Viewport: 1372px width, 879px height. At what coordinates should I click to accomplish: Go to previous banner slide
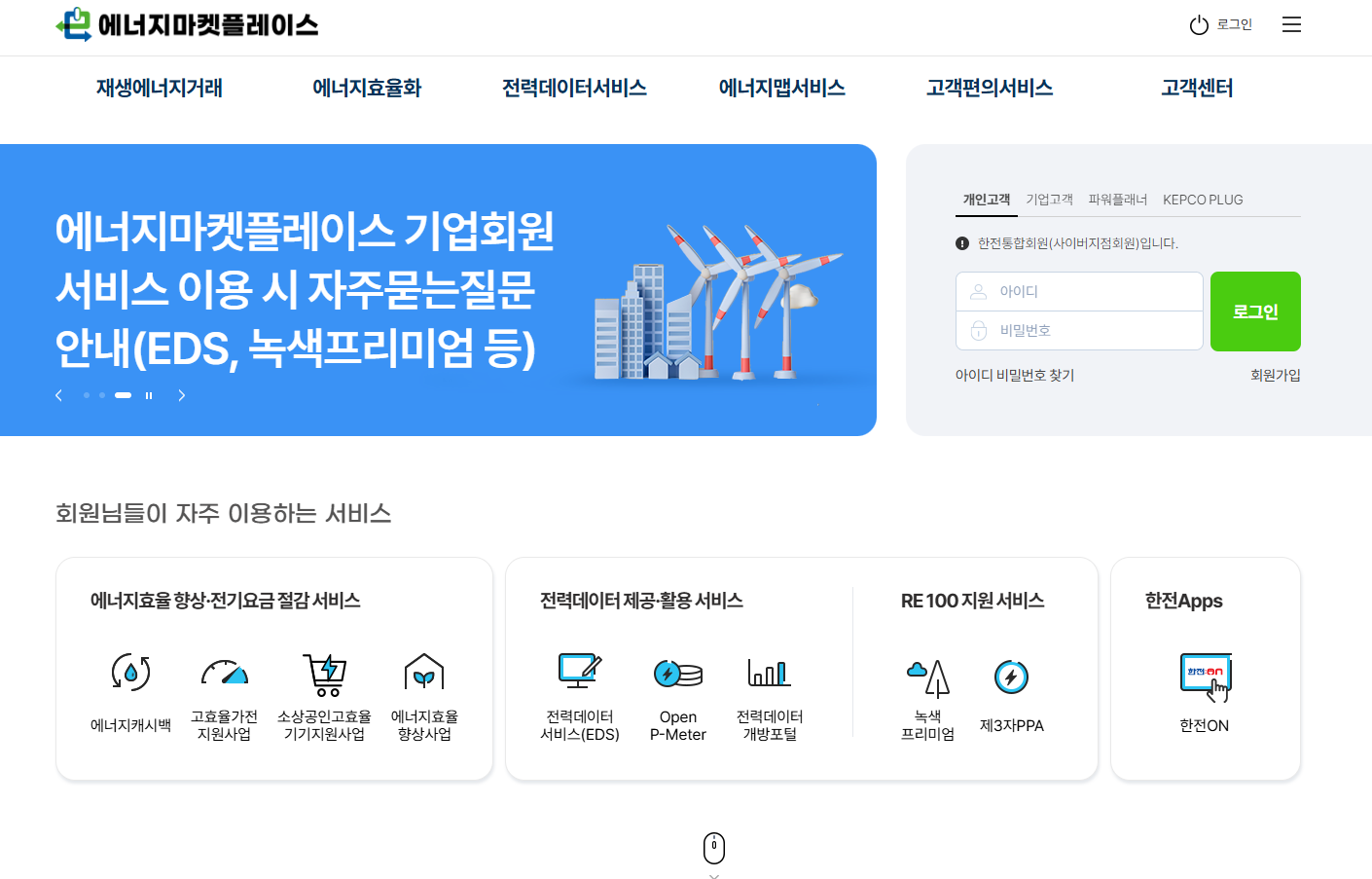[x=59, y=395]
